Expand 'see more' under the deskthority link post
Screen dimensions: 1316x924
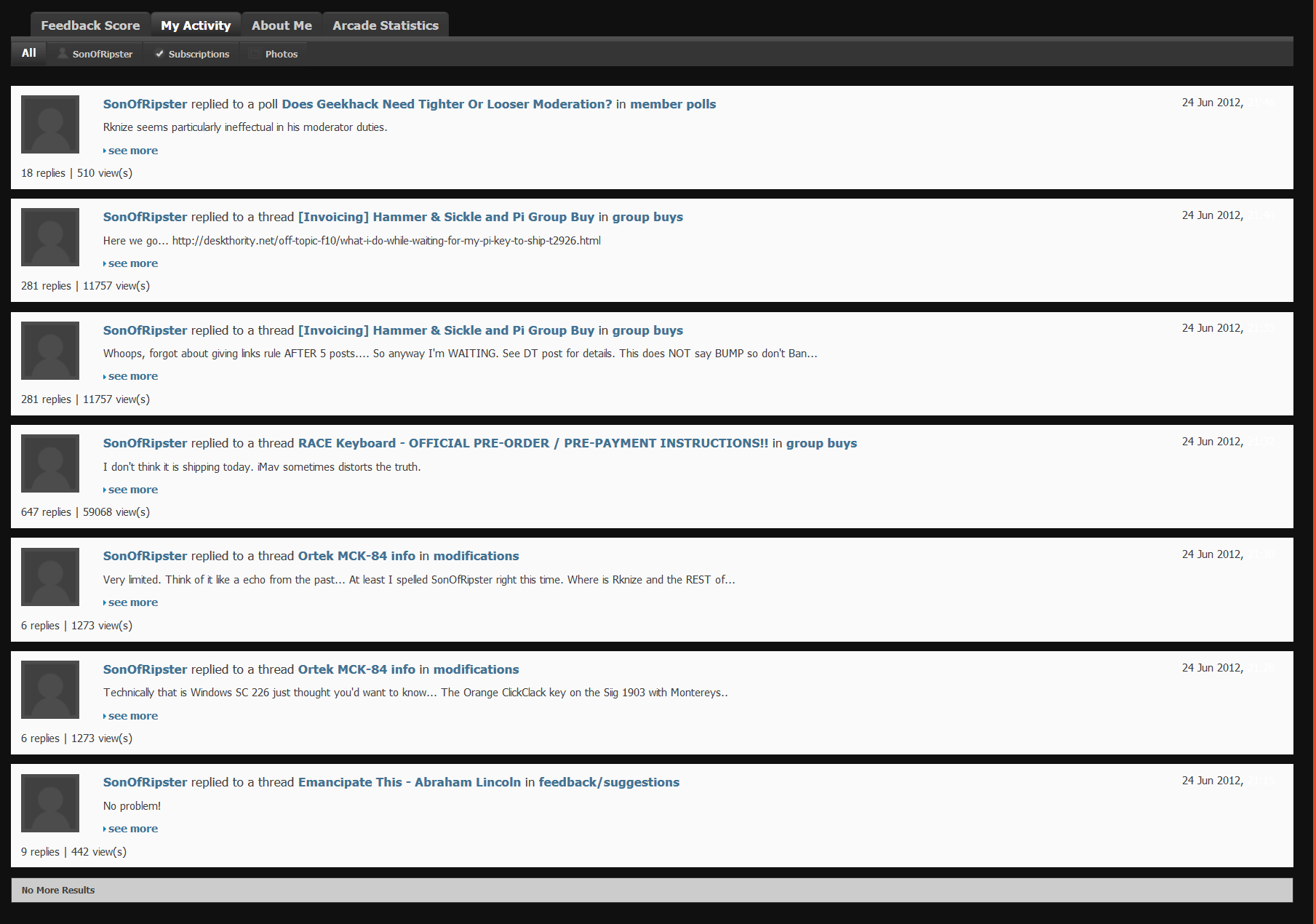coord(132,263)
